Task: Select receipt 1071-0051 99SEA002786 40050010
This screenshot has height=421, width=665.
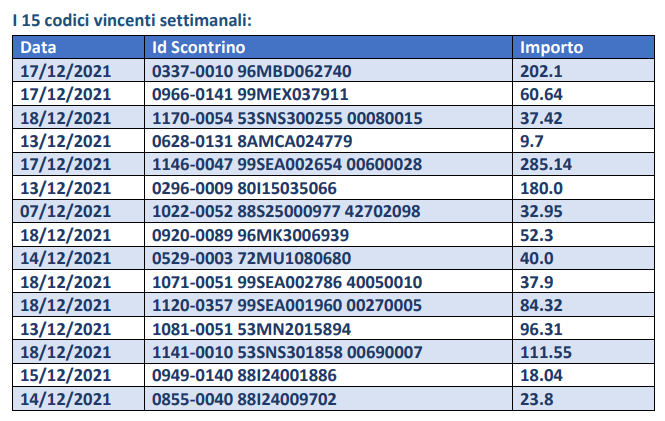Action: pos(286,280)
